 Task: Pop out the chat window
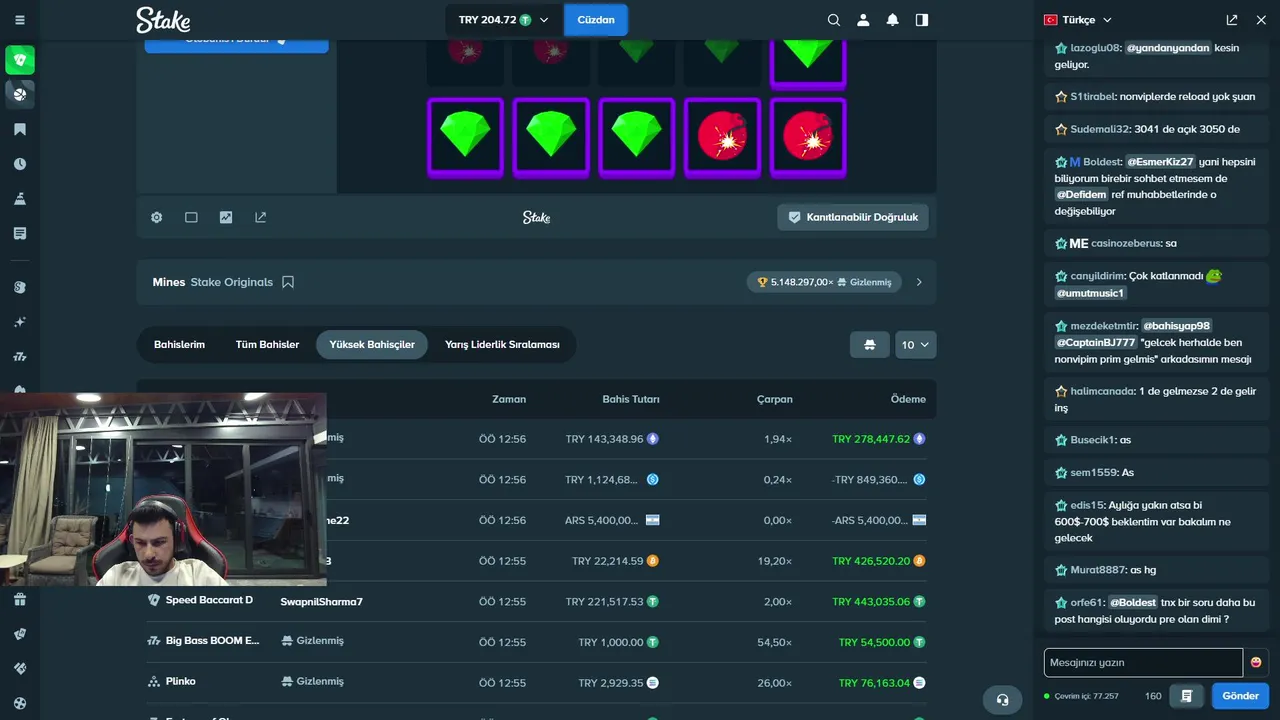coord(1232,20)
